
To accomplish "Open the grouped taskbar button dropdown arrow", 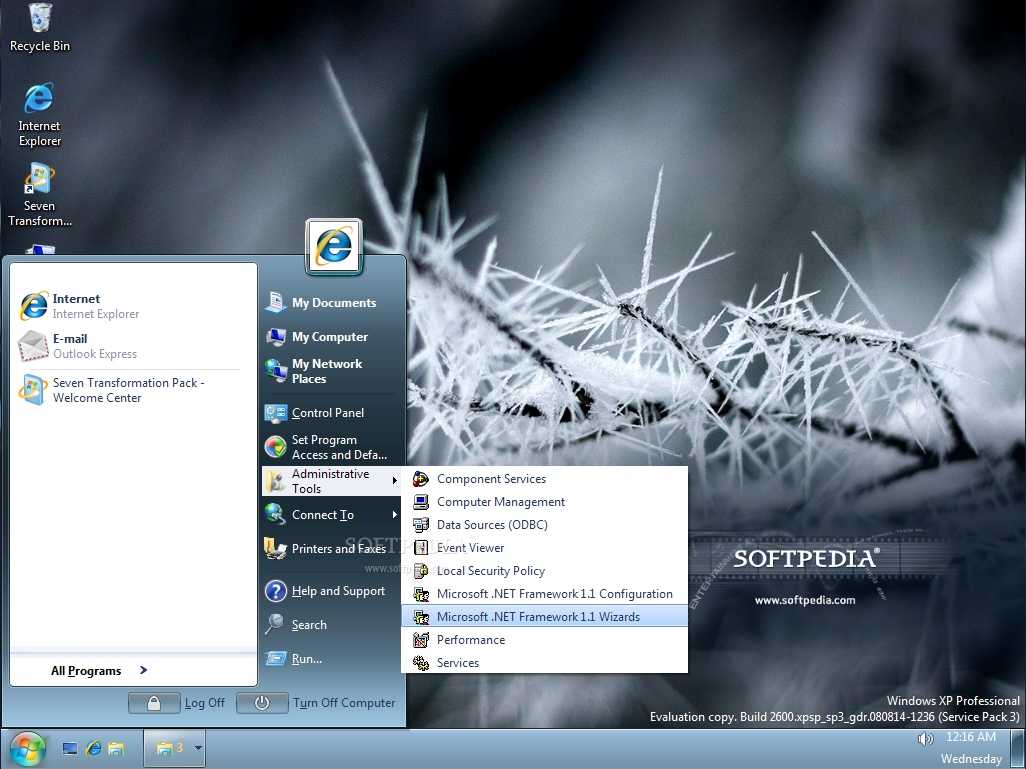I will [198, 747].
